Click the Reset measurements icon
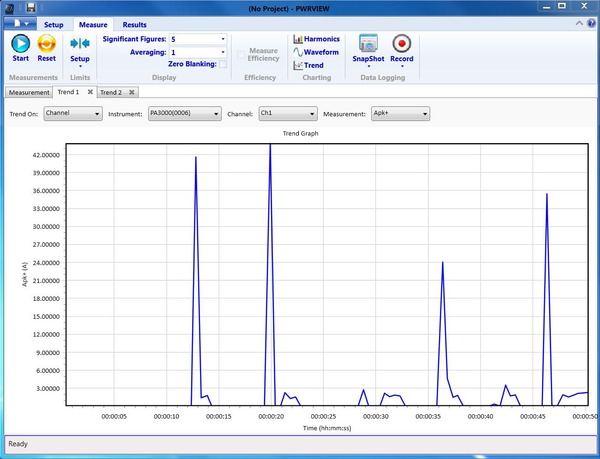 click(x=46, y=44)
